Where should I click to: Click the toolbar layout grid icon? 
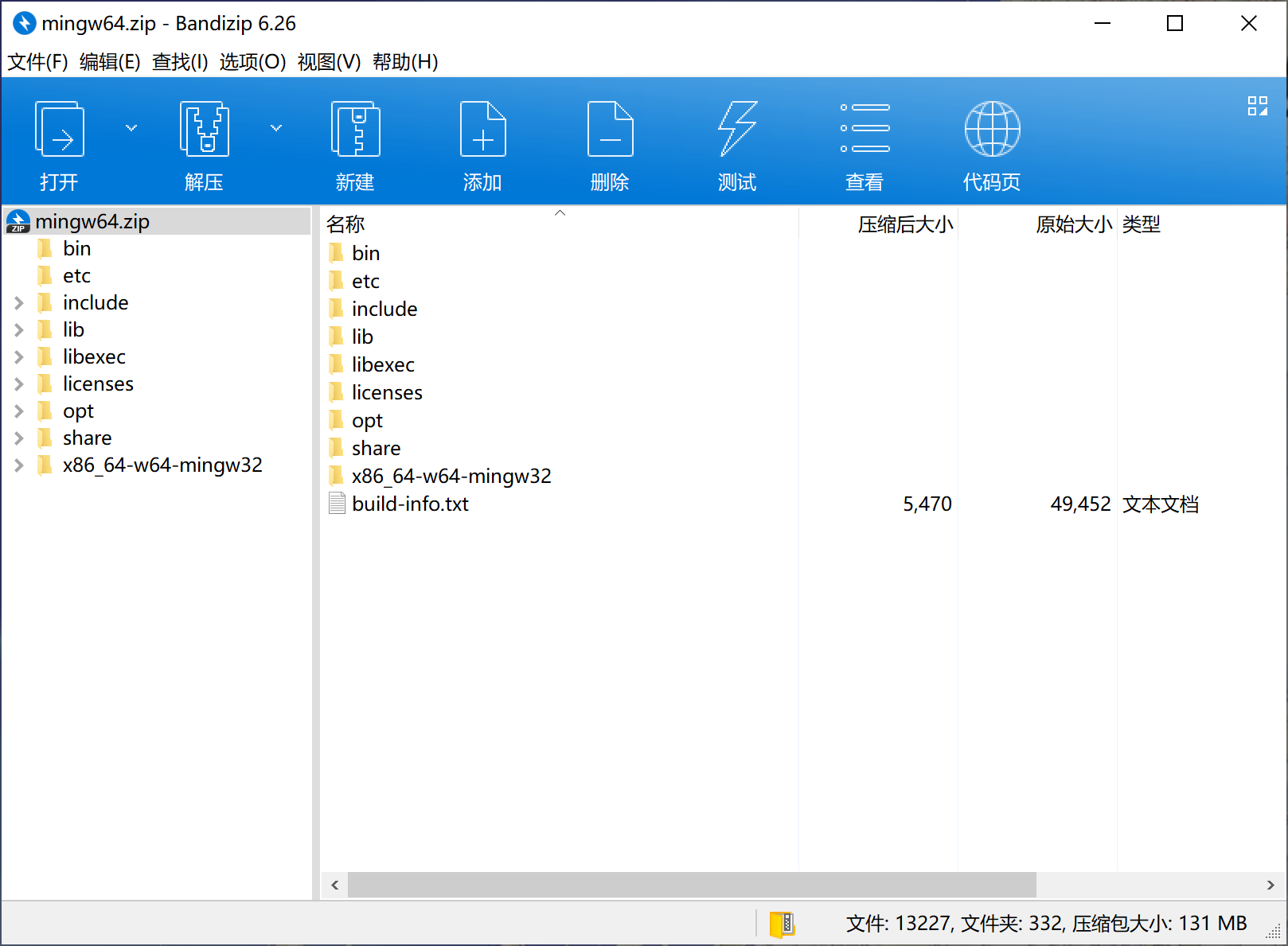pyautogui.click(x=1258, y=106)
